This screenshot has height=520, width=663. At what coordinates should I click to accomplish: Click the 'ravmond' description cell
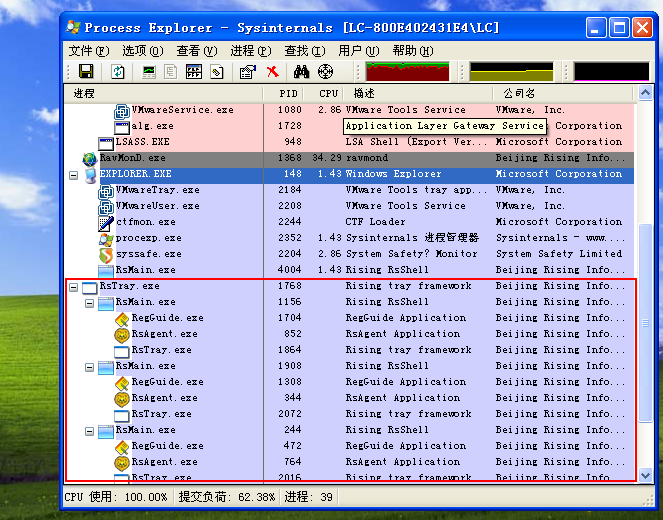click(x=367, y=158)
